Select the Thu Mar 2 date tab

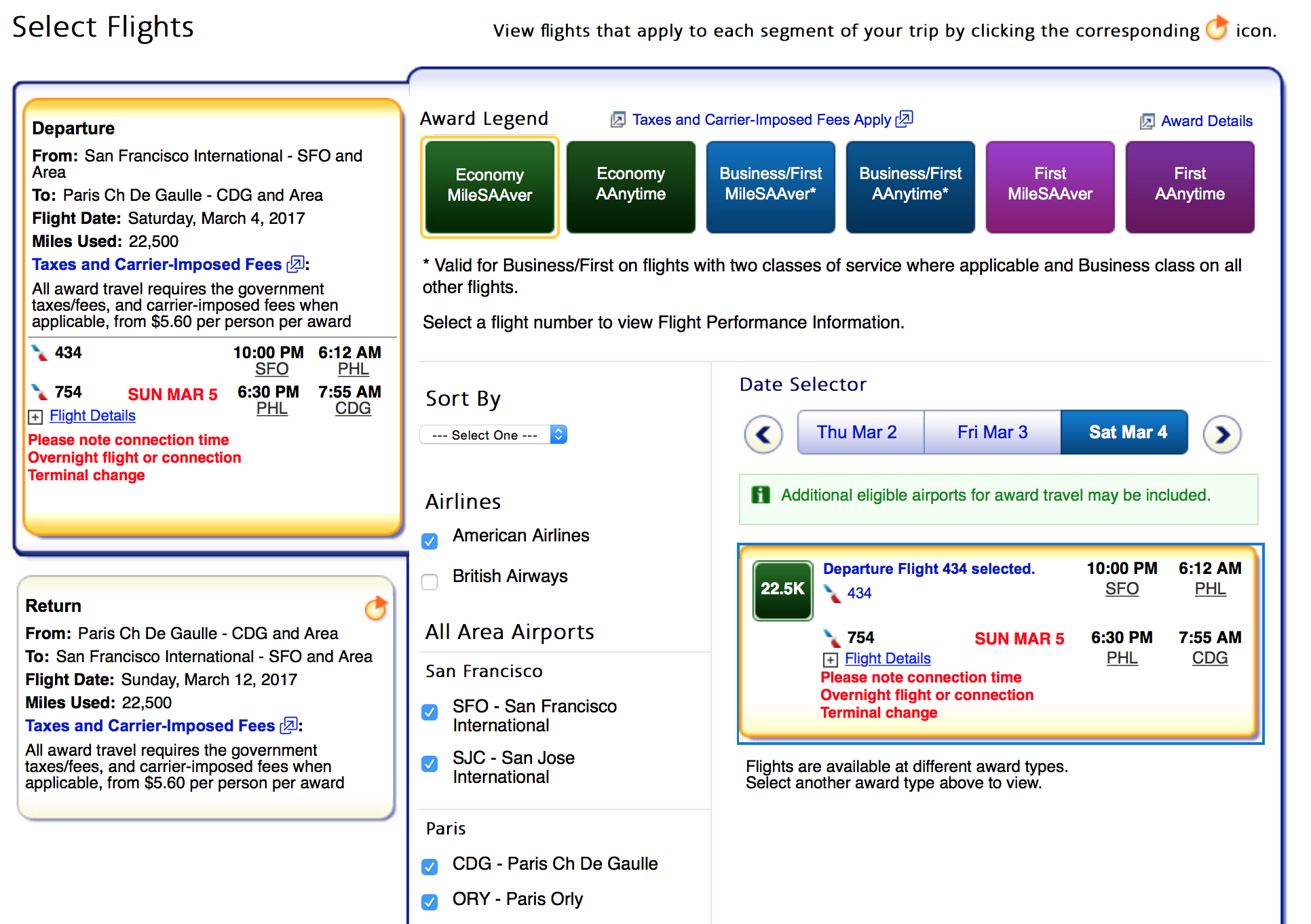point(860,432)
